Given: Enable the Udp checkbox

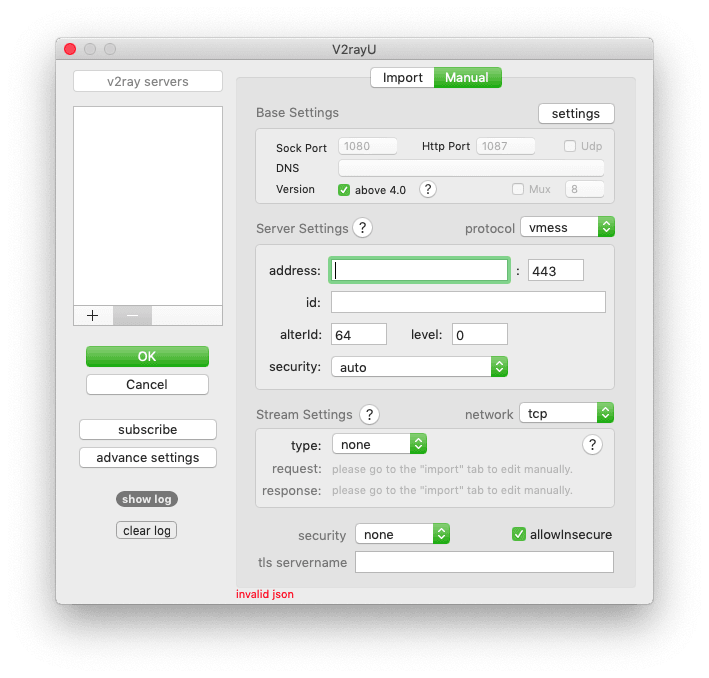Looking at the screenshot, I should point(570,146).
